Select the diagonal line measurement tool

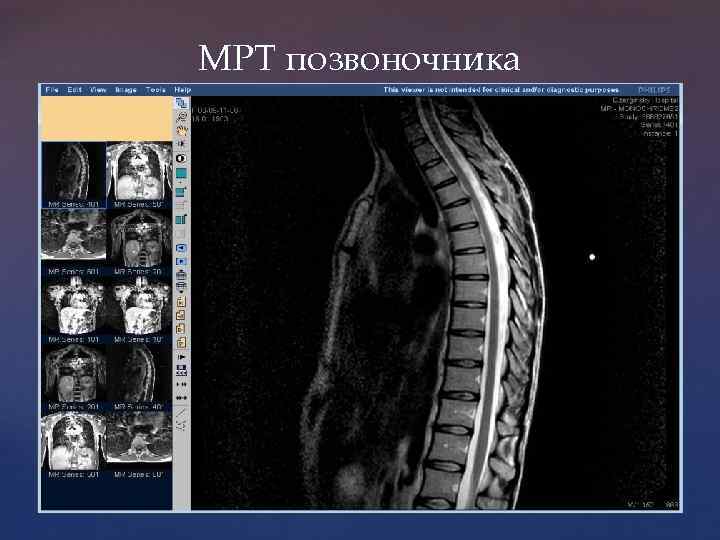tap(181, 412)
